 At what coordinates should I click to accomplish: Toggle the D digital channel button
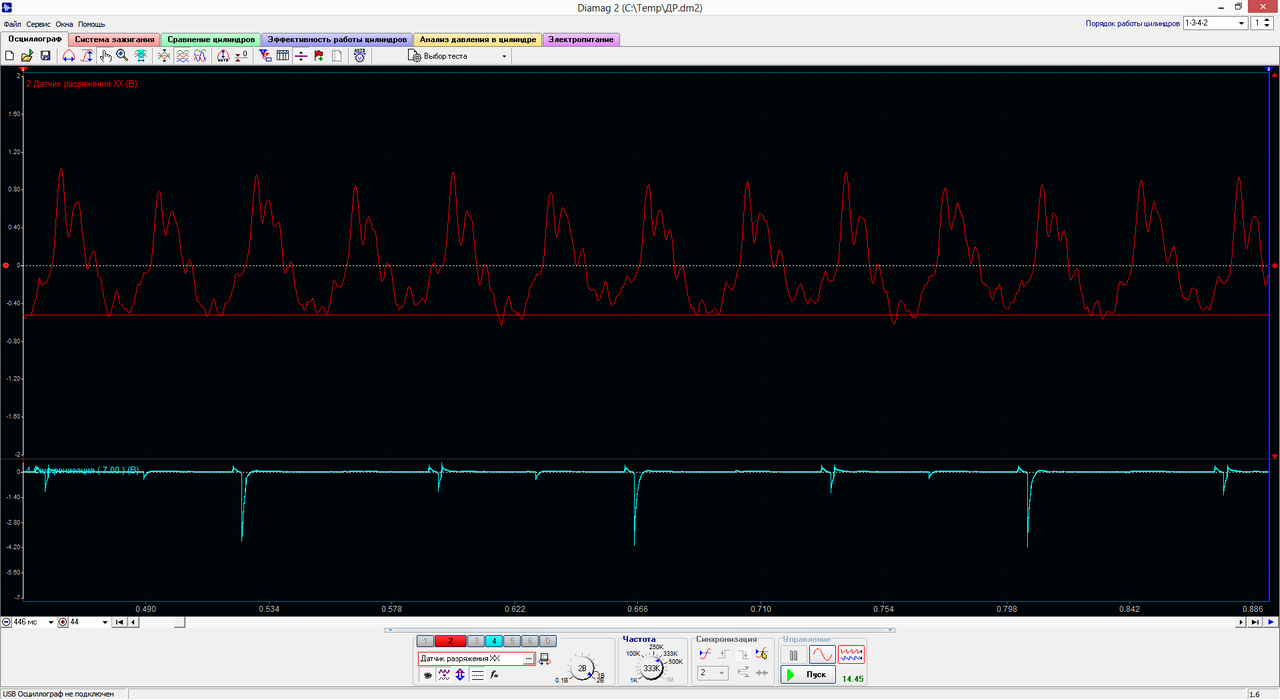pos(548,641)
